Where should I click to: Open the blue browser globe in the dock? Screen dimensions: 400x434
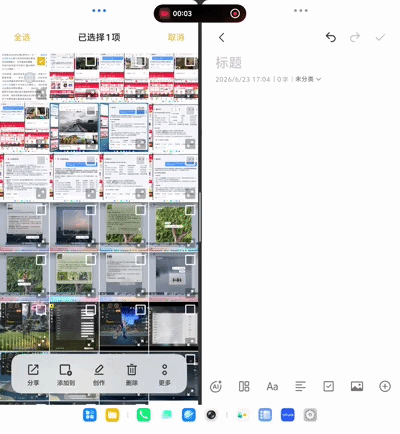click(x=189, y=415)
